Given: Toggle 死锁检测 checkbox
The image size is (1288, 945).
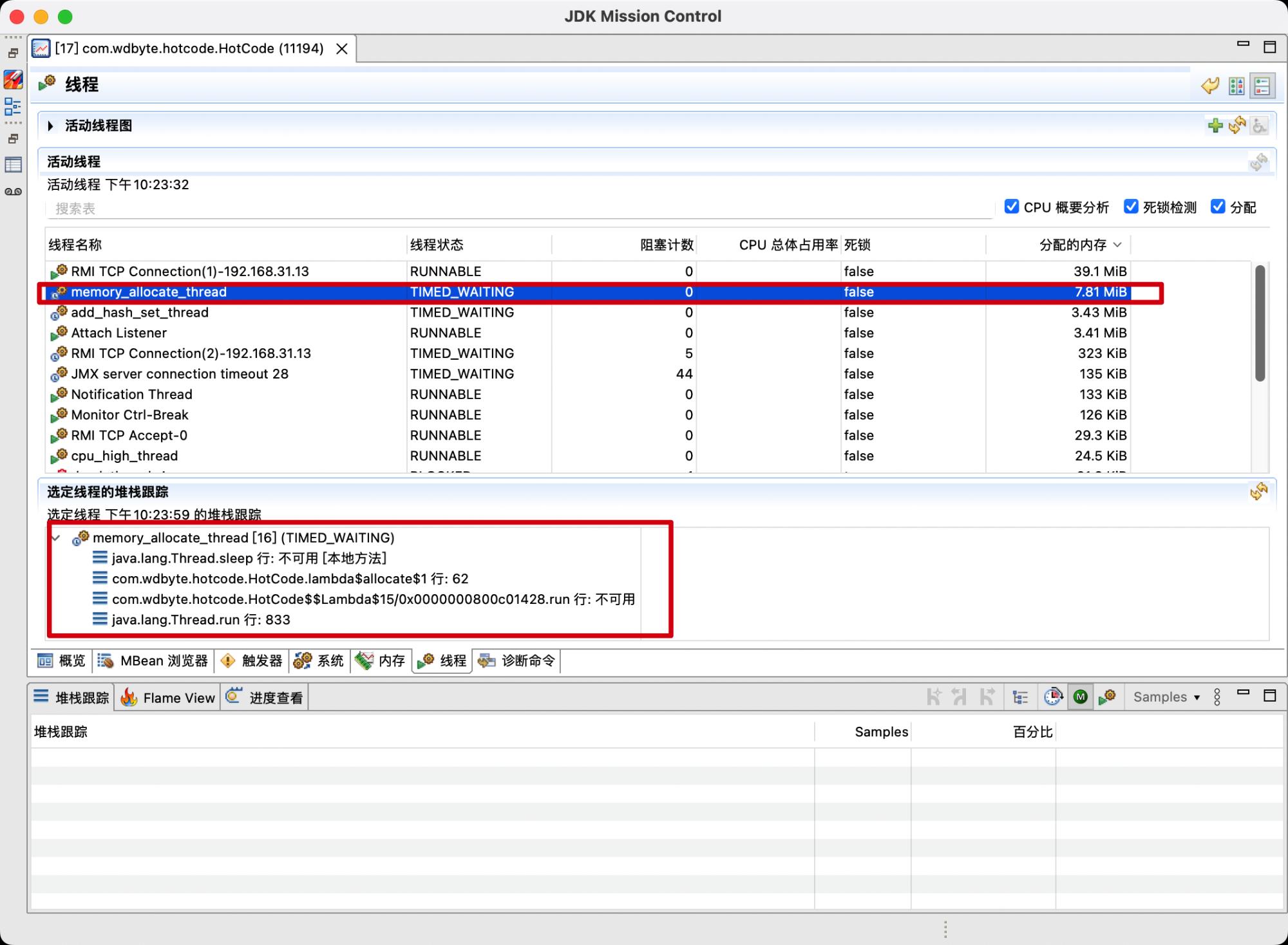Looking at the screenshot, I should 1131,207.
